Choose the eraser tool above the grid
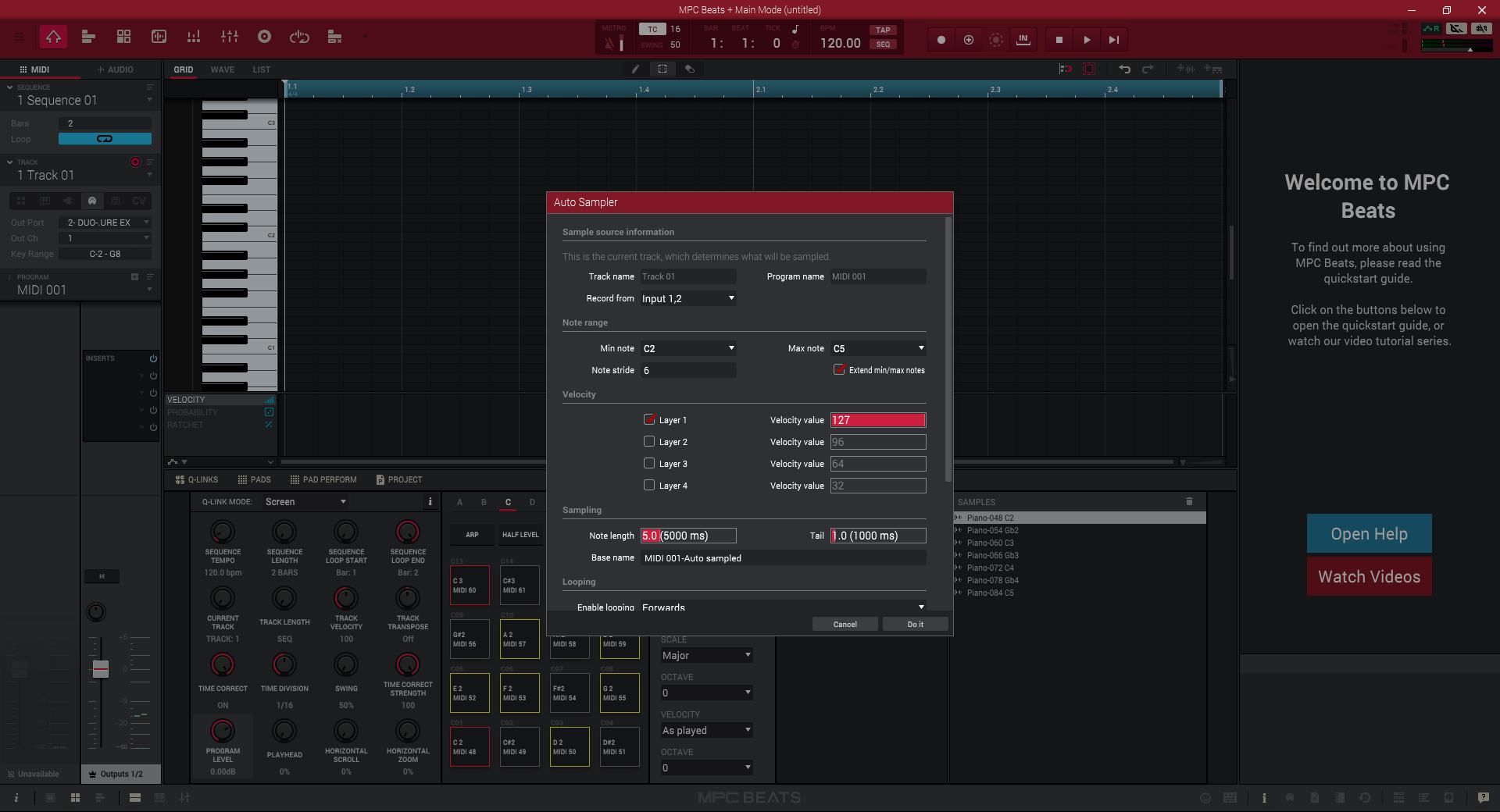This screenshot has height=812, width=1500. click(690, 69)
